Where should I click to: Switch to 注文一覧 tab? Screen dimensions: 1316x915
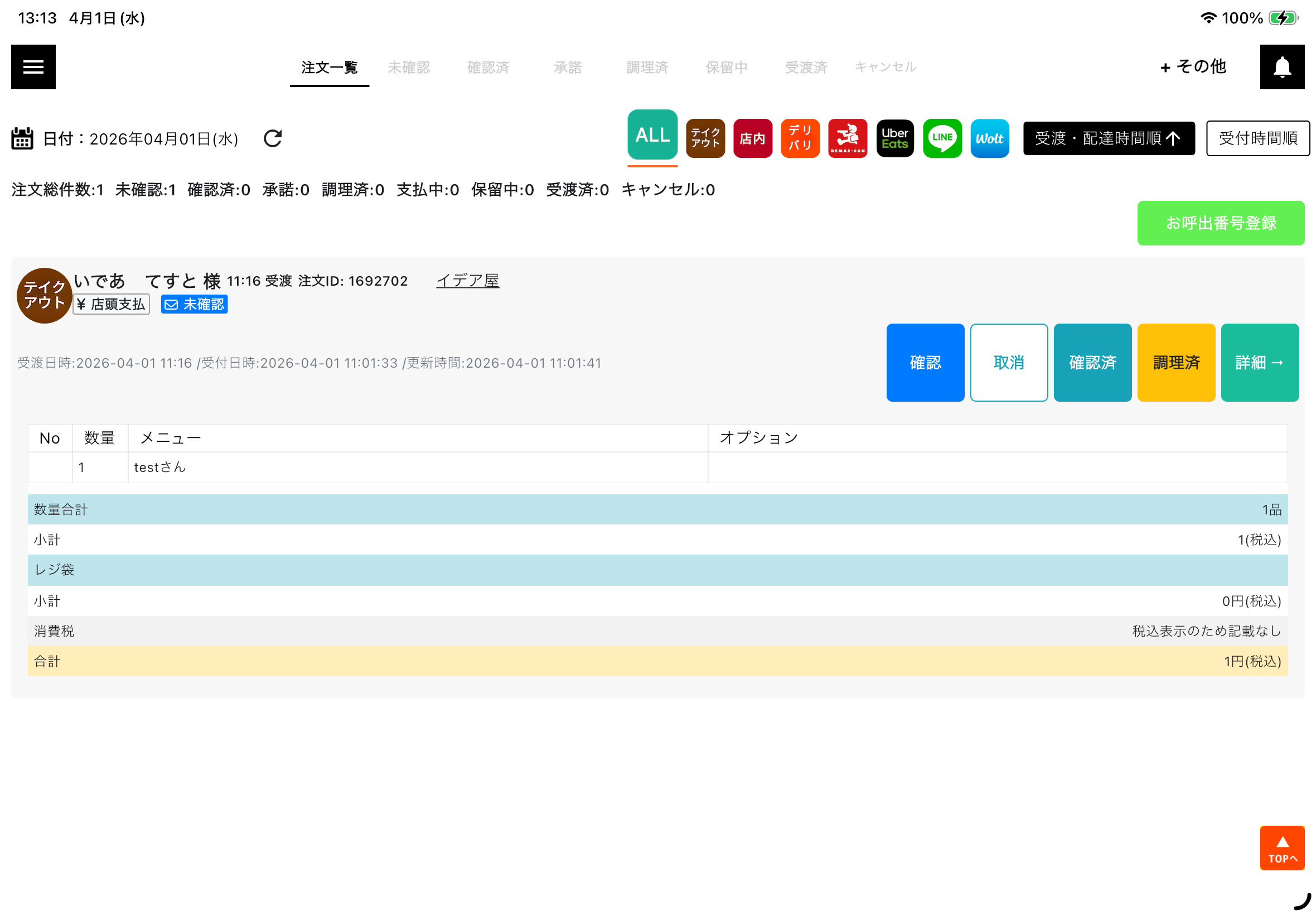click(x=330, y=67)
